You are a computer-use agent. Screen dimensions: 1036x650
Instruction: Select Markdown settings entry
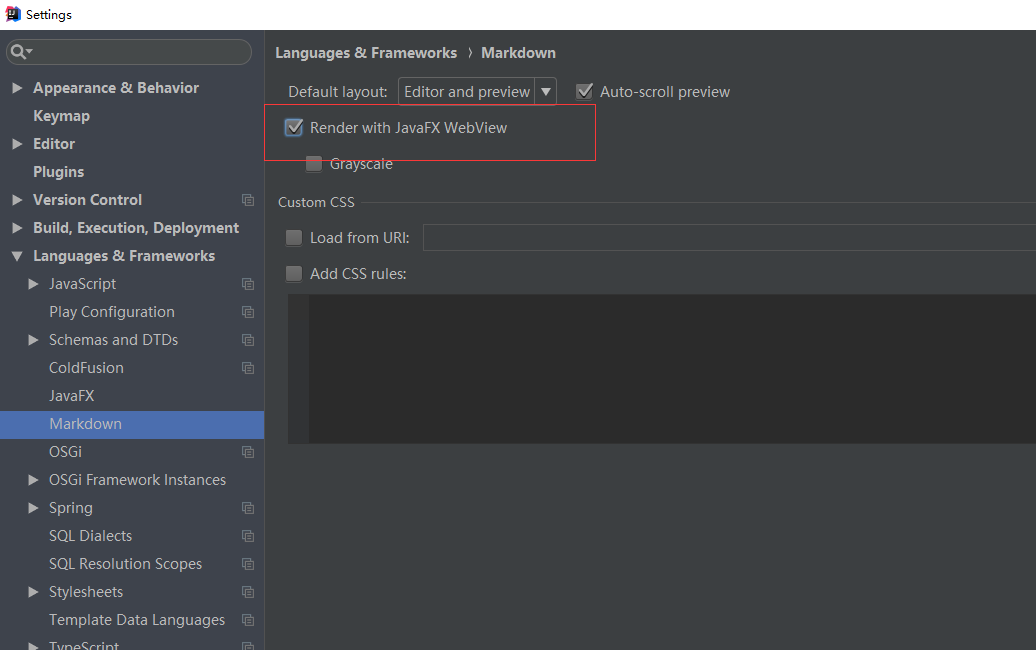click(x=132, y=424)
